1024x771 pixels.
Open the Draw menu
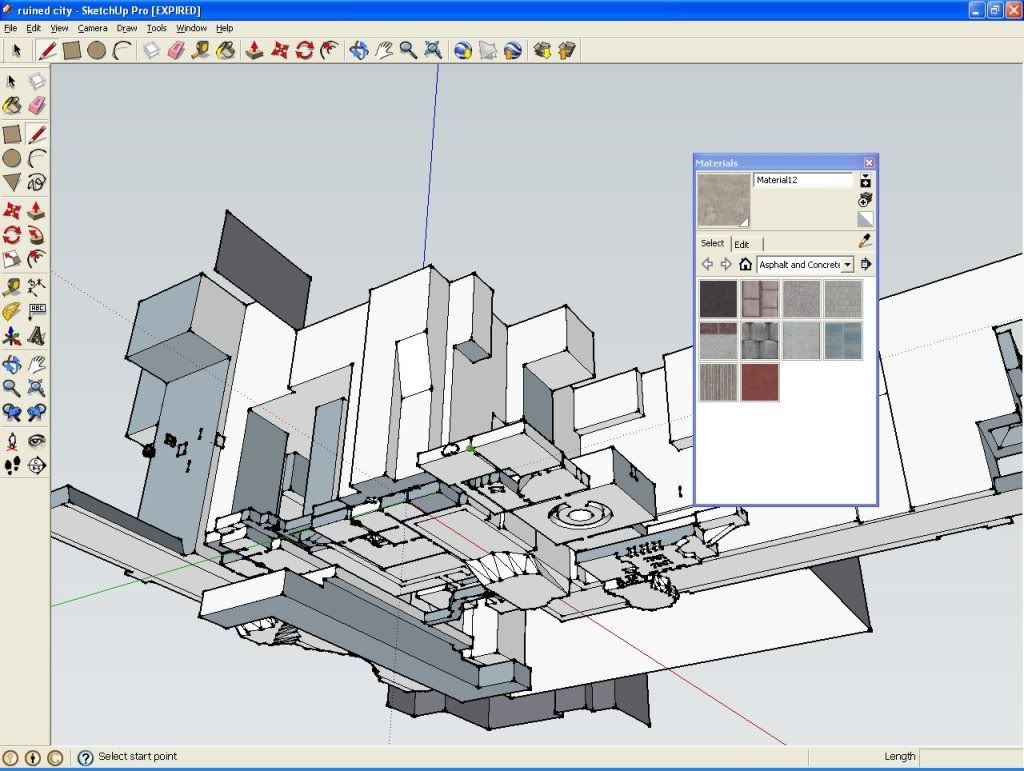[x=127, y=28]
